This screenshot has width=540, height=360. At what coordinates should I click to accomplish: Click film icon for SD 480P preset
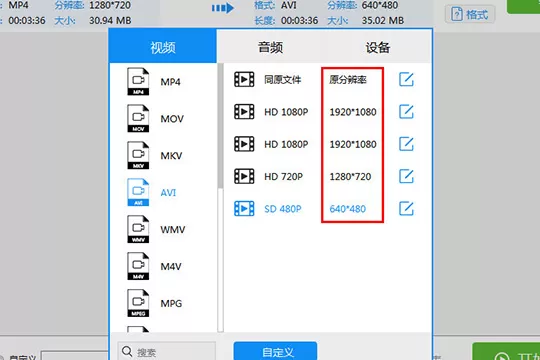[x=244, y=209]
